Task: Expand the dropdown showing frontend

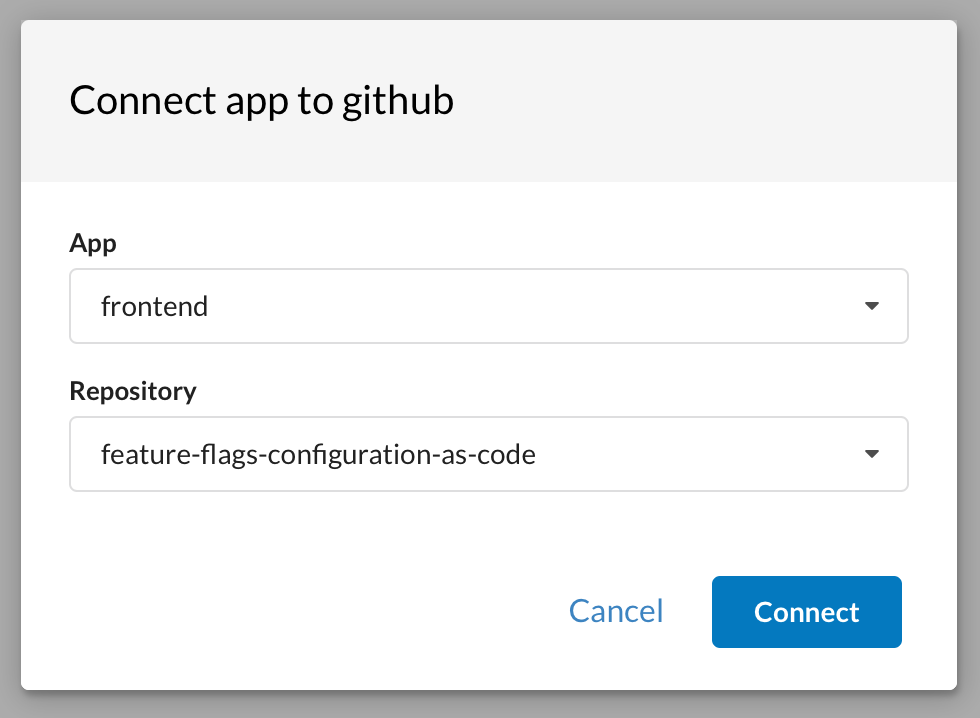Action: 488,306
